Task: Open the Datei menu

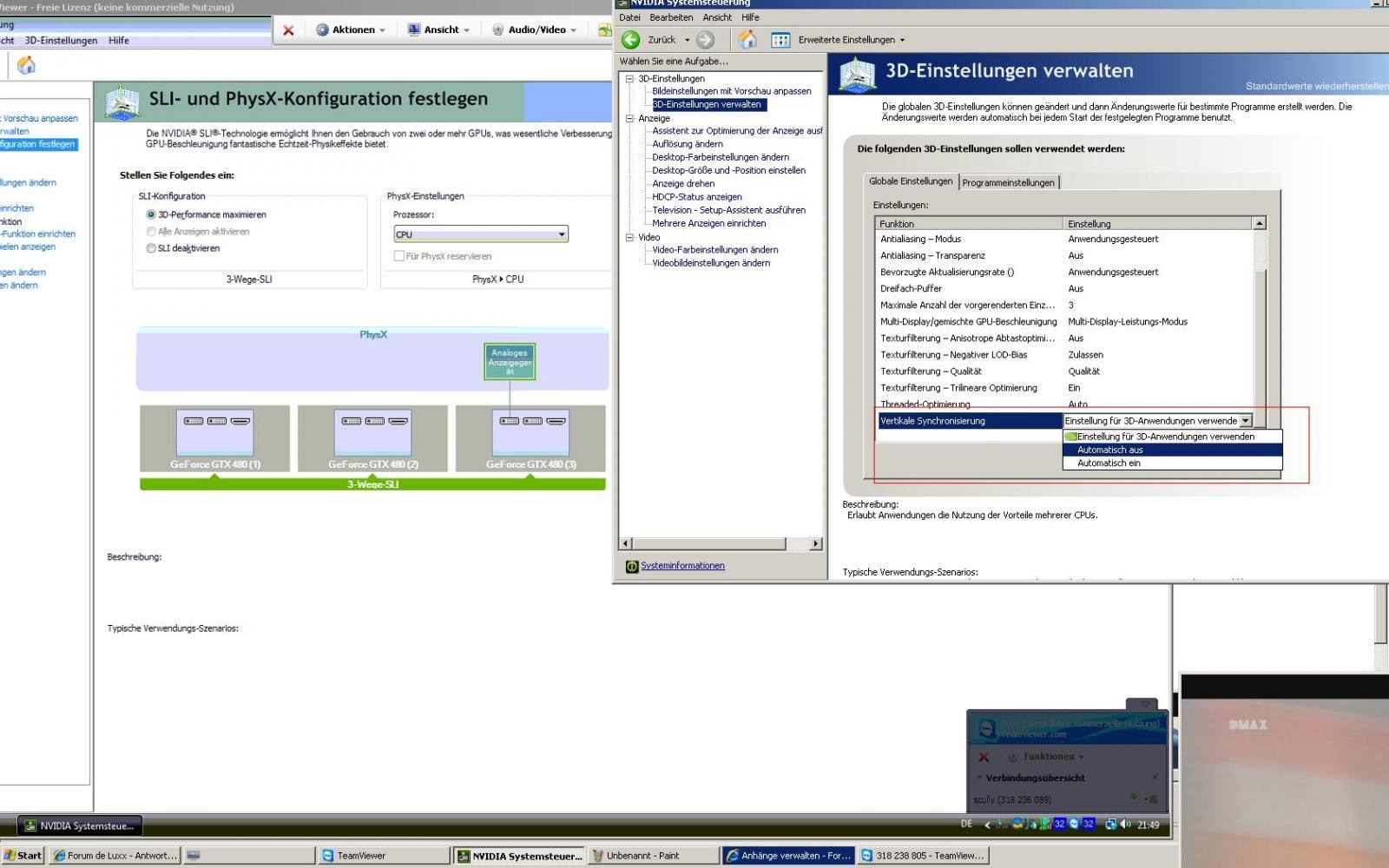Action: coord(629,17)
